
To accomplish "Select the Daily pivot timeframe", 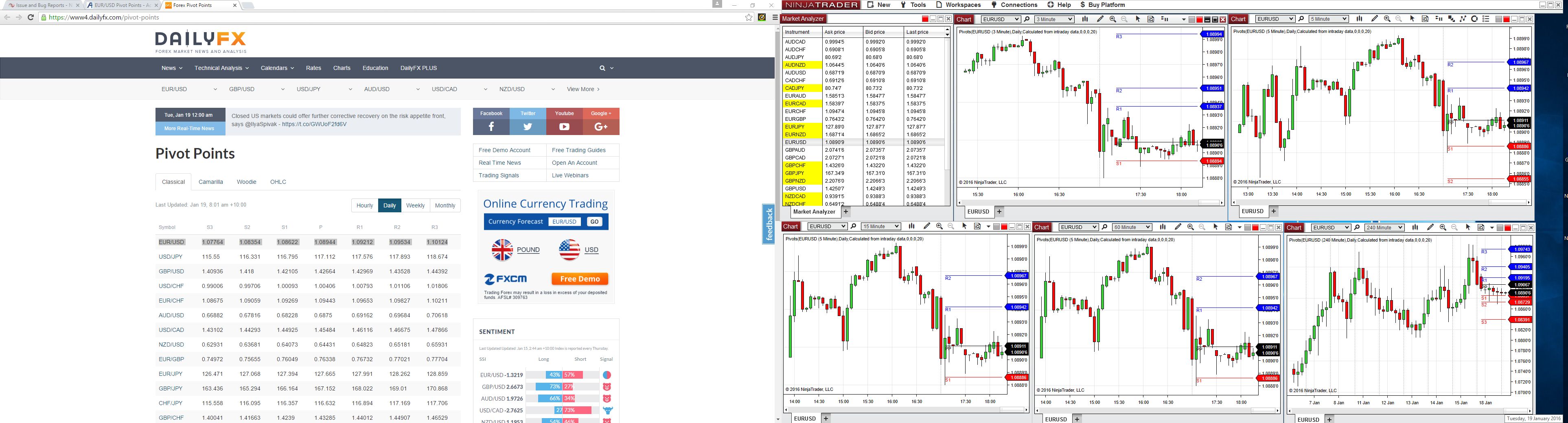I will coord(390,206).
